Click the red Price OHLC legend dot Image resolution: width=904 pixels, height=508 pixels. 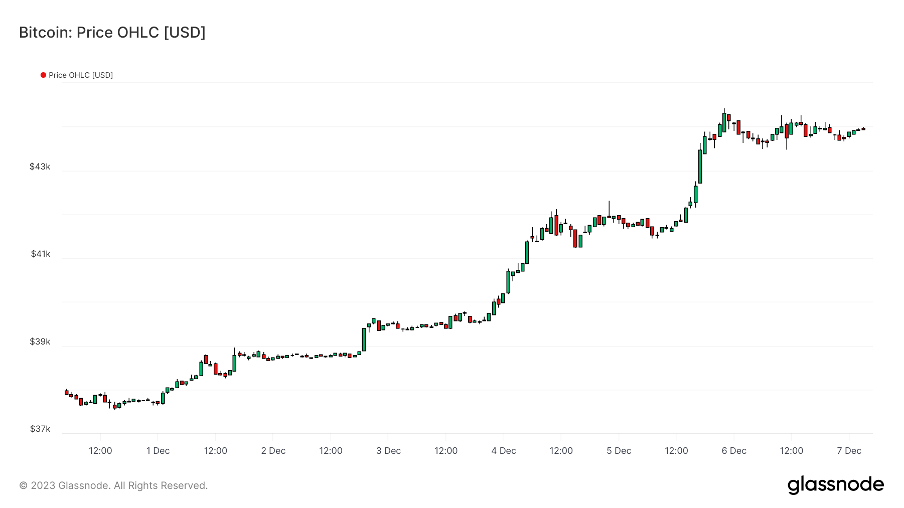point(43,75)
